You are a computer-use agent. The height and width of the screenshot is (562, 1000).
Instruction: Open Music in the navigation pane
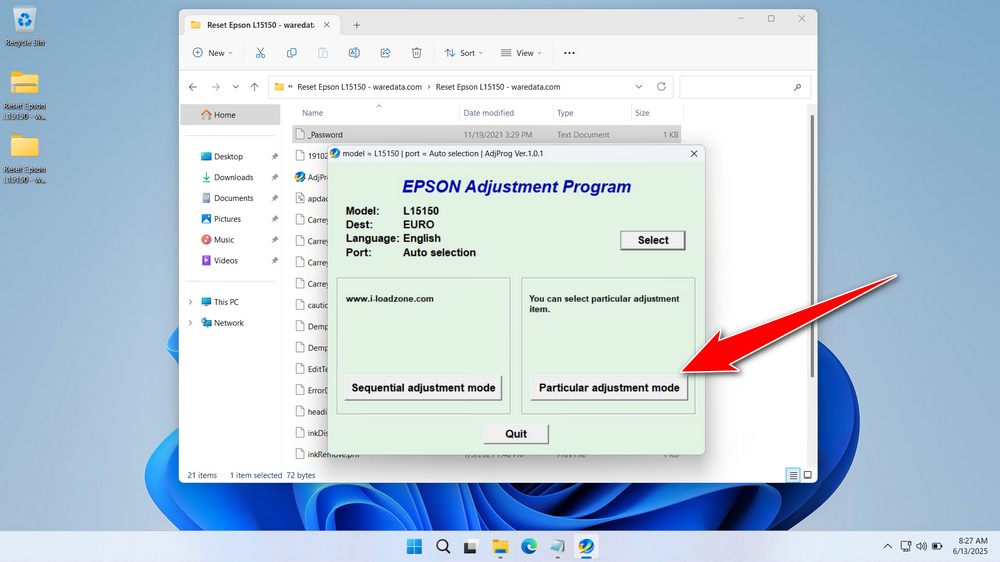coord(224,240)
